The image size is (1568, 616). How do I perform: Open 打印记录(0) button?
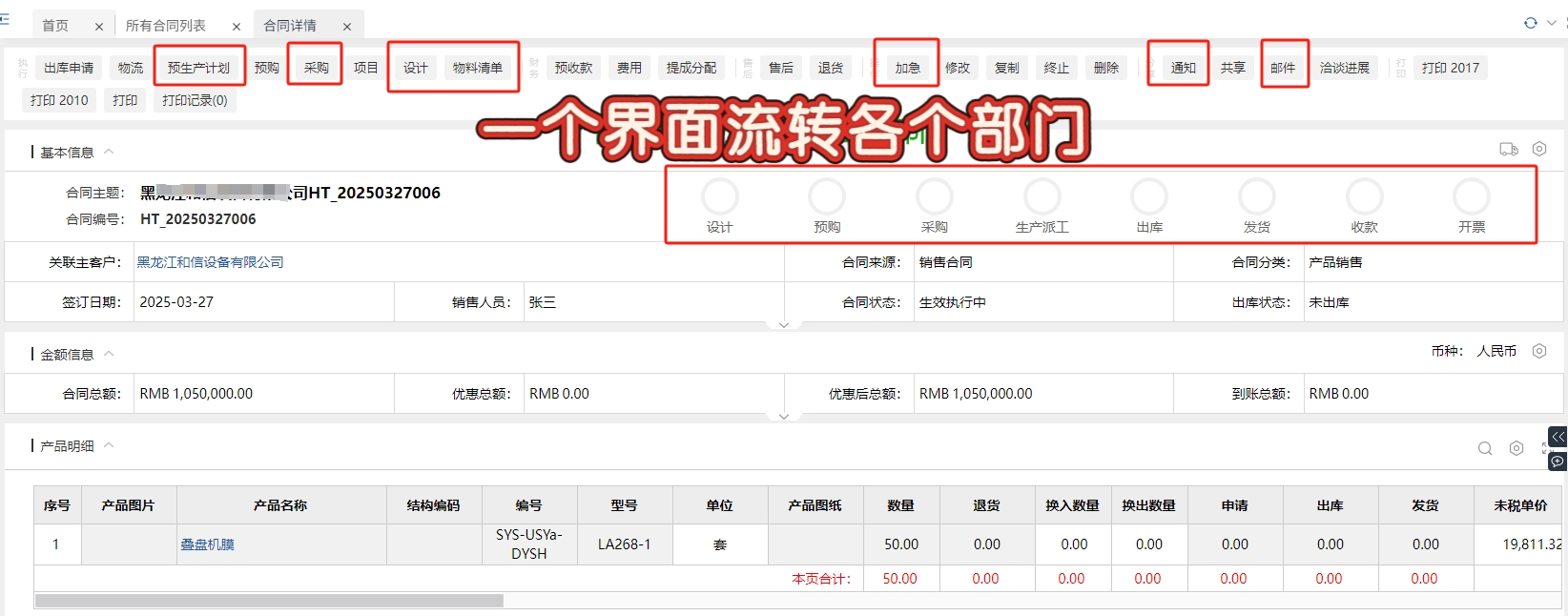click(x=195, y=100)
